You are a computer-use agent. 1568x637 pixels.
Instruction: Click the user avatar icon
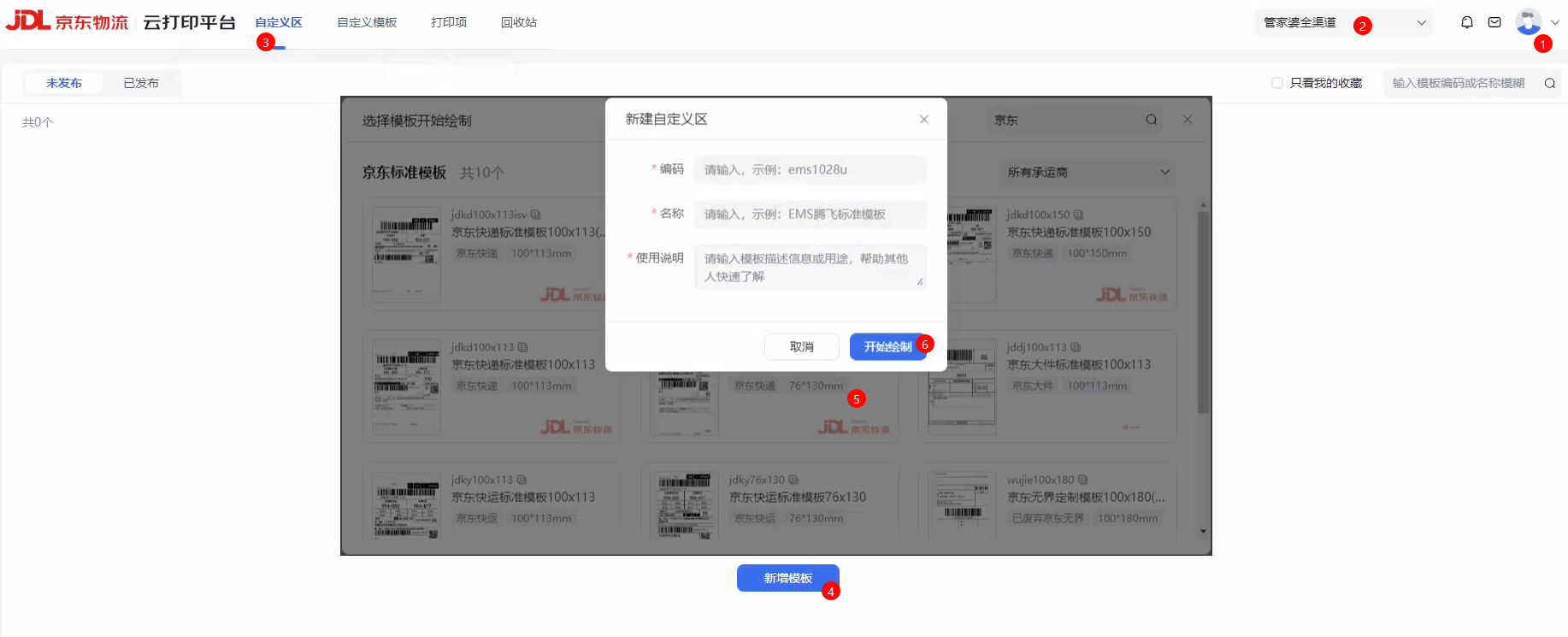[1528, 21]
